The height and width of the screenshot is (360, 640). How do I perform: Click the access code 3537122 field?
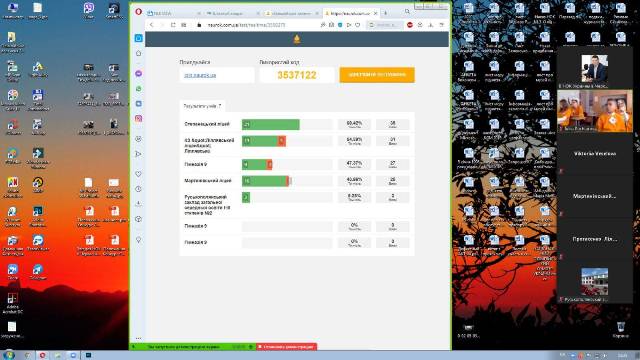pos(297,75)
